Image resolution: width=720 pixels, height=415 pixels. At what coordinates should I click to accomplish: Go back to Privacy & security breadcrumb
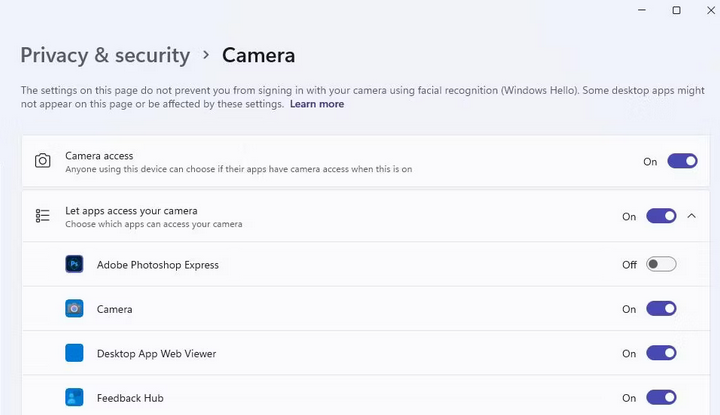click(x=105, y=56)
